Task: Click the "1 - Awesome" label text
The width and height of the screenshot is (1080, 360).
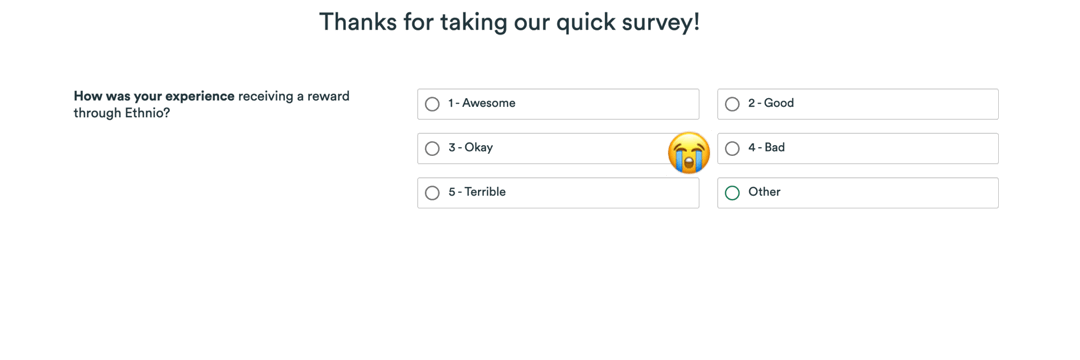Action: tap(481, 103)
